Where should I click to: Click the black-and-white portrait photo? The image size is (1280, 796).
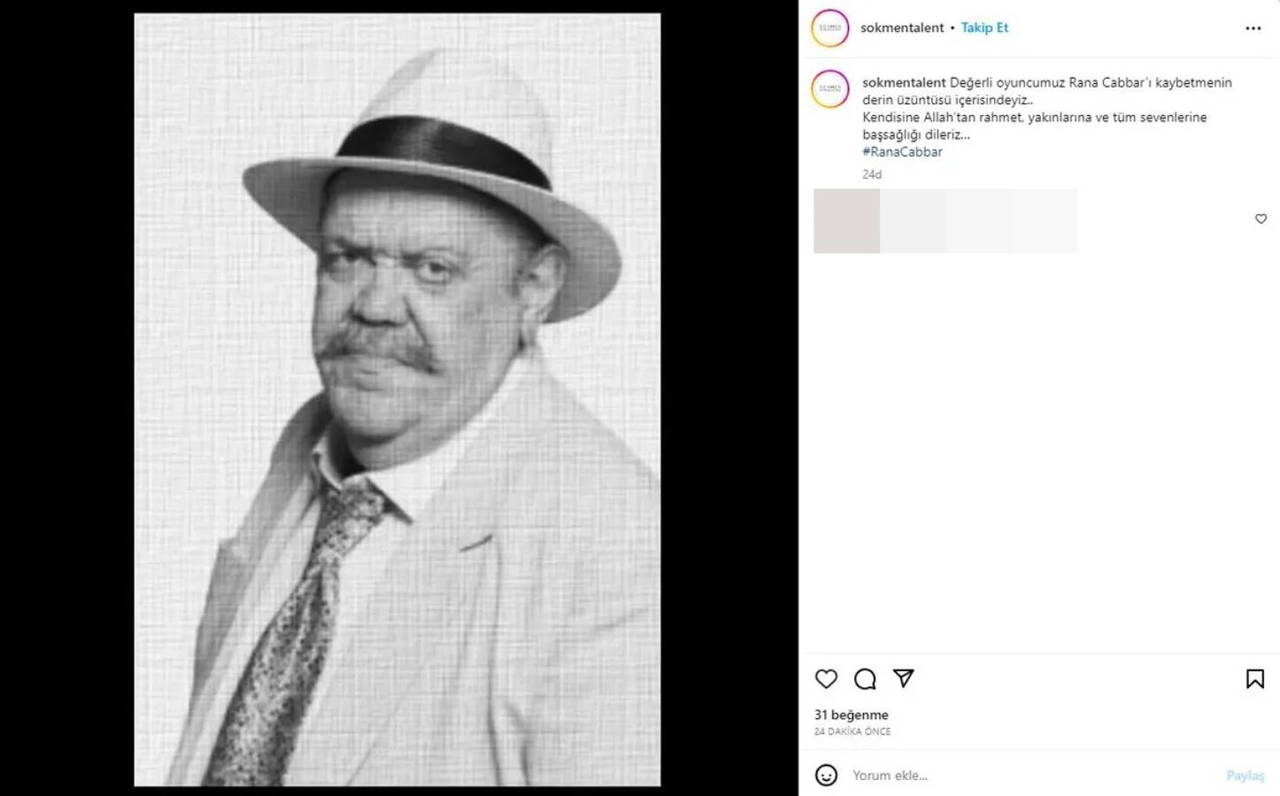point(398,400)
